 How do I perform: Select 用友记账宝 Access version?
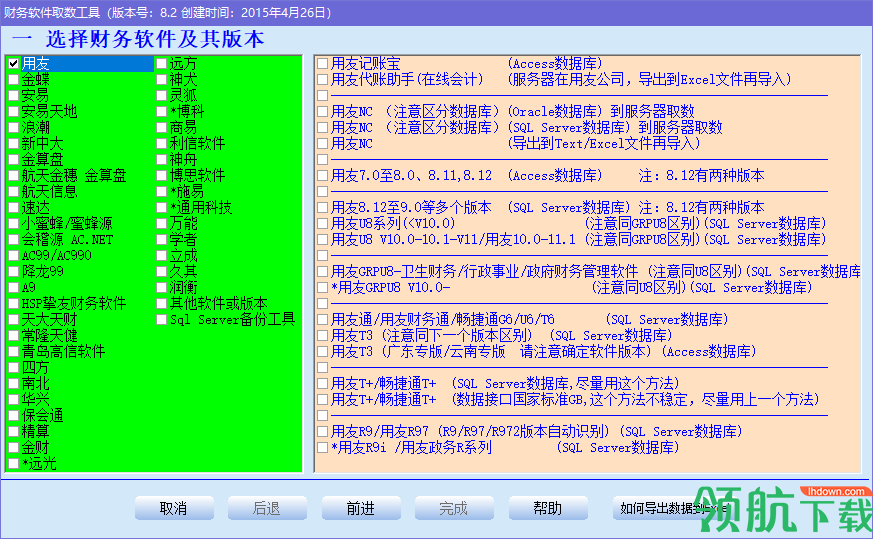click(322, 64)
